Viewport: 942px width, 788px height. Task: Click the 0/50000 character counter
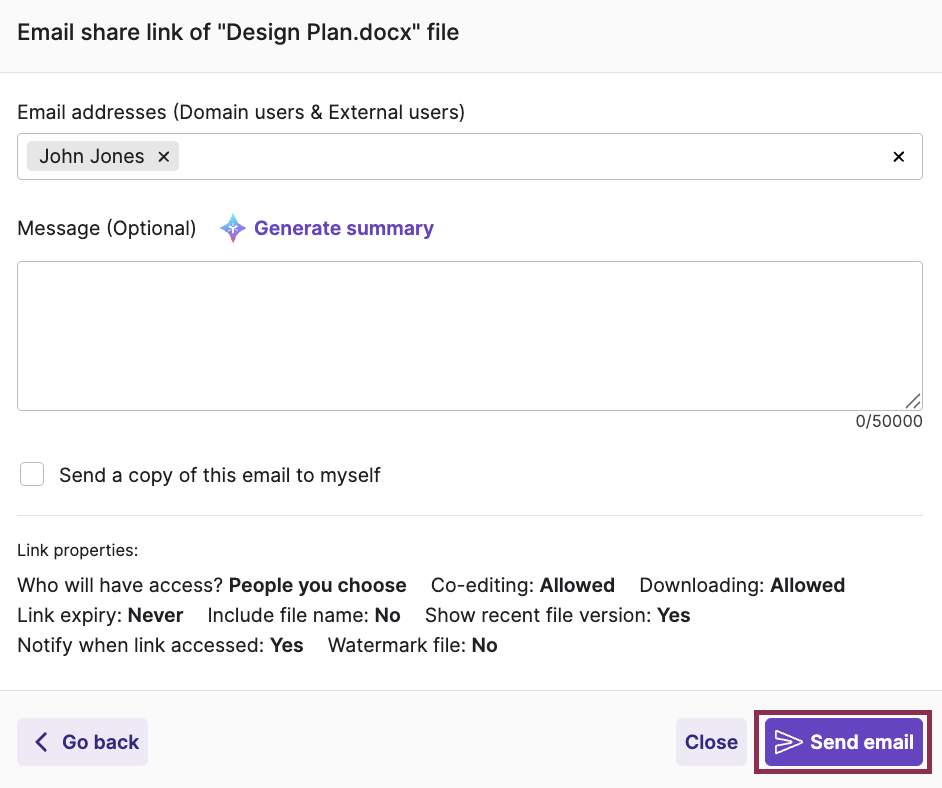[x=889, y=421]
